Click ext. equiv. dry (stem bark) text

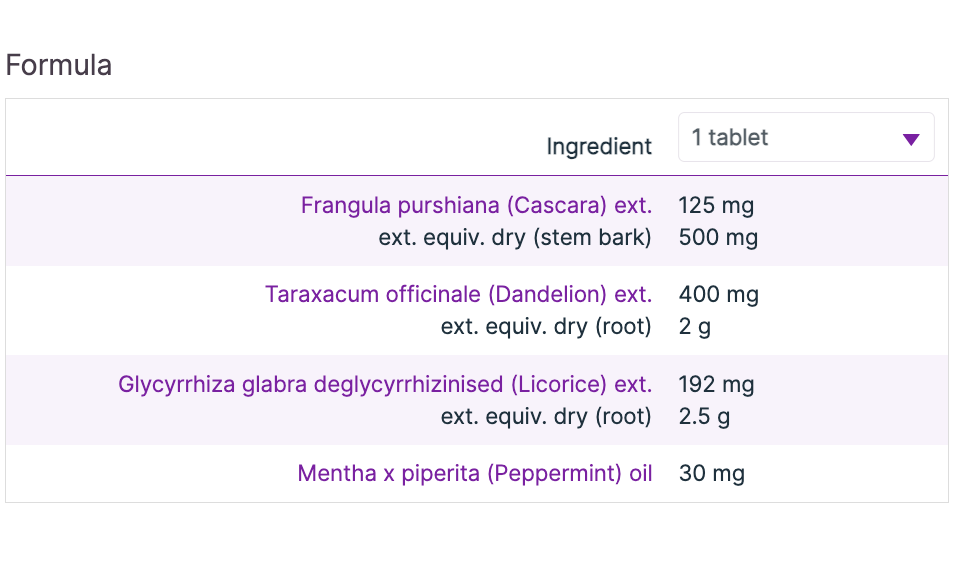pyautogui.click(x=514, y=238)
